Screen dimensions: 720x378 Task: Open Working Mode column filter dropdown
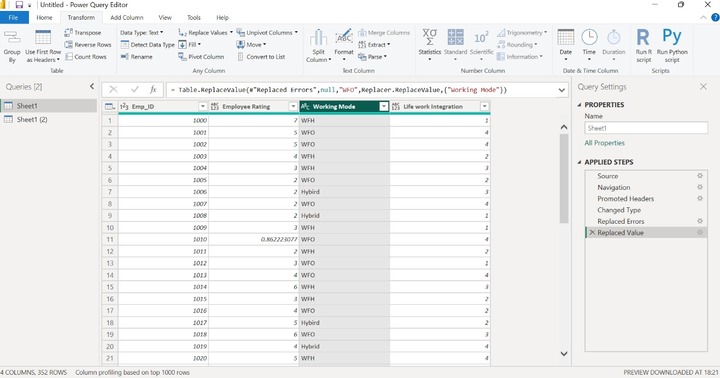point(383,107)
